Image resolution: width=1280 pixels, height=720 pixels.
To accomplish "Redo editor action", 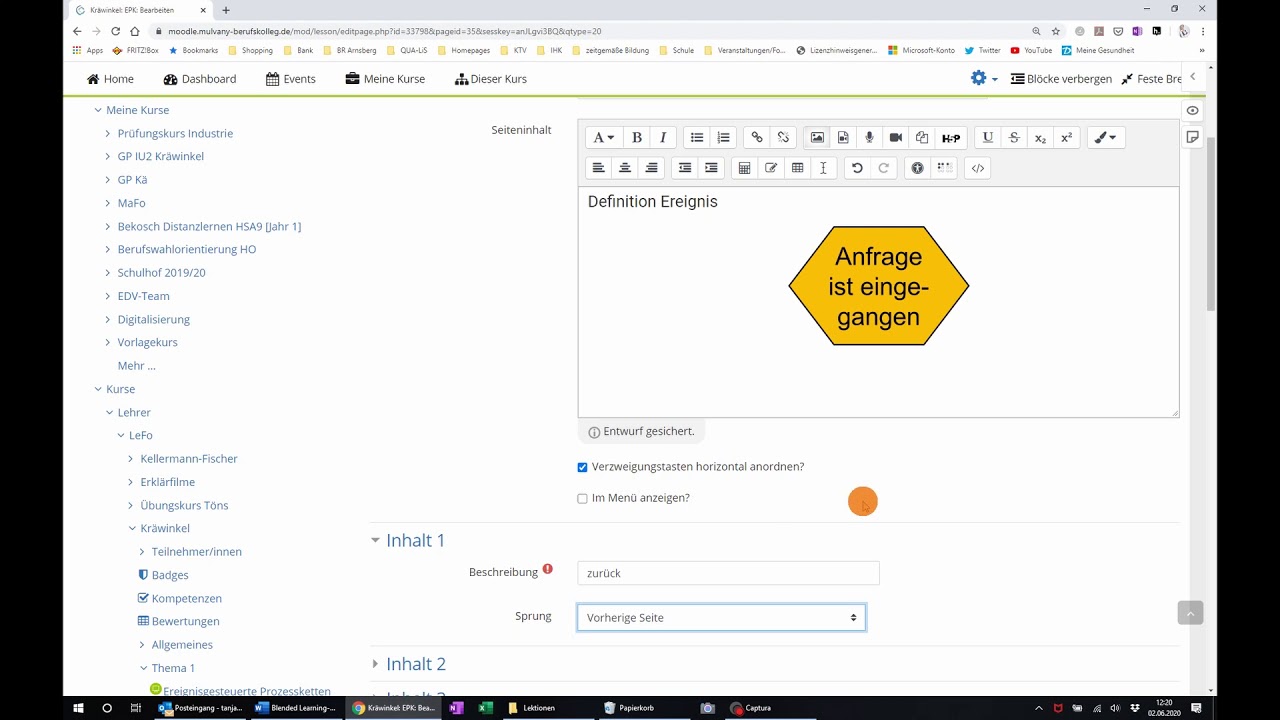I will coord(883,168).
